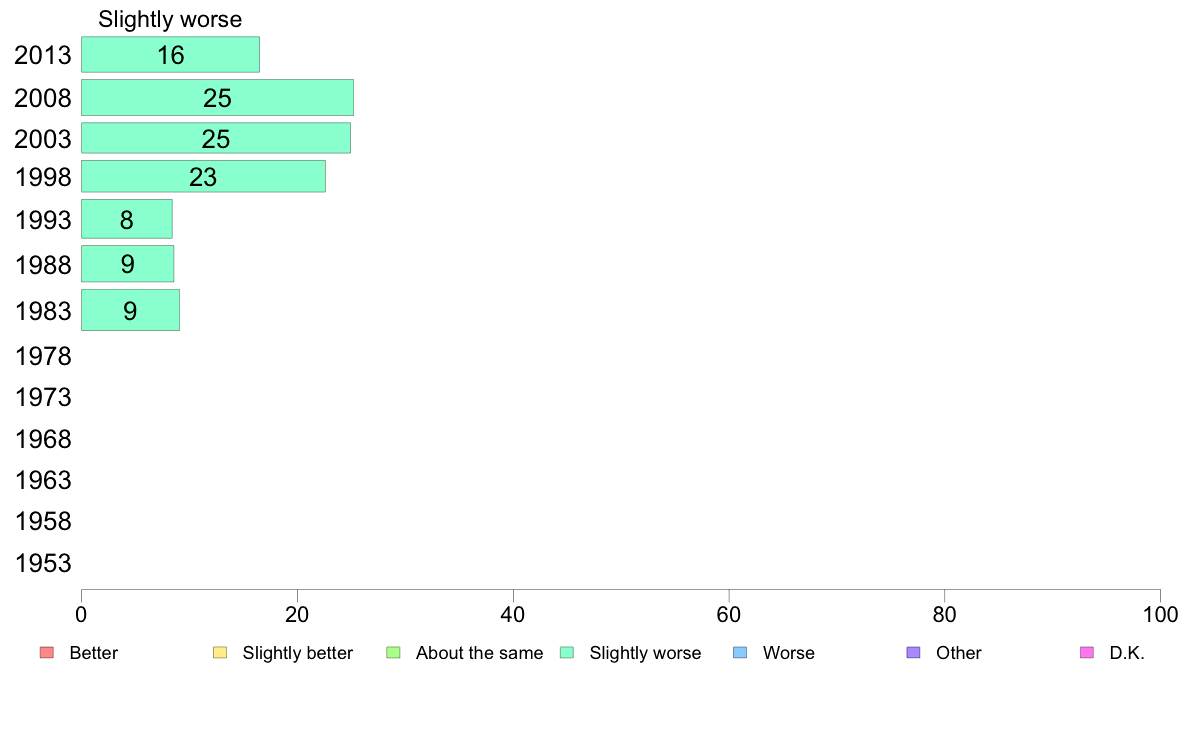Click the Worse legend blue swatch
The width and height of the screenshot is (1188, 736).
[x=740, y=653]
